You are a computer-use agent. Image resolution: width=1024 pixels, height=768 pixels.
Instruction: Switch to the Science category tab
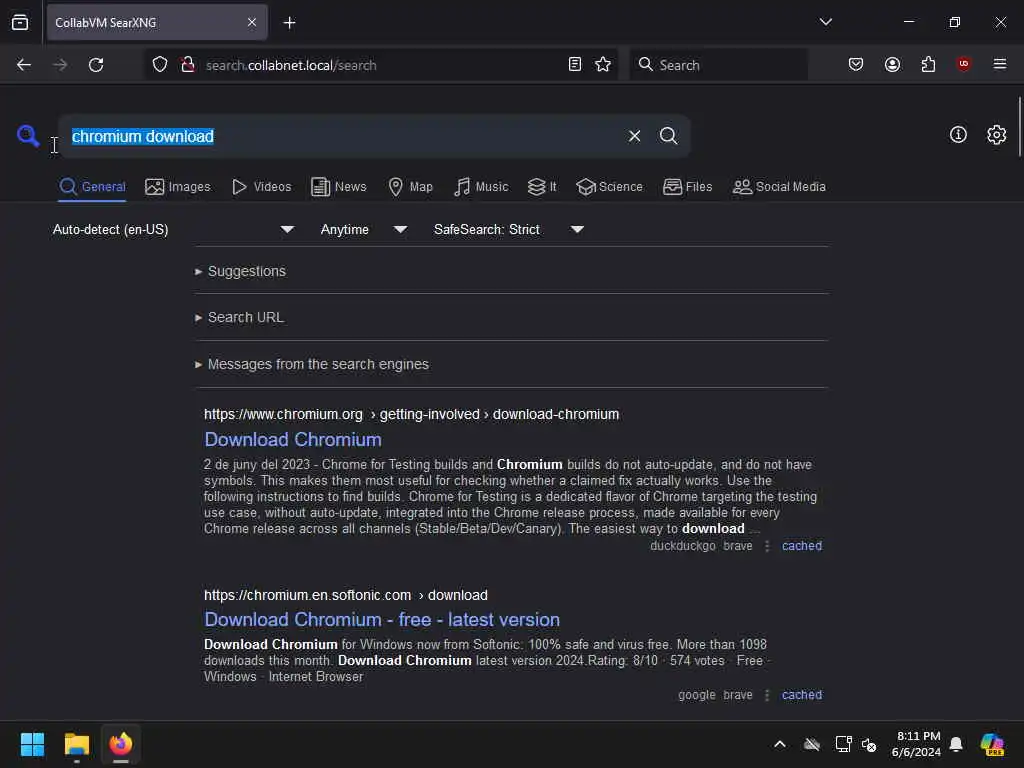[609, 187]
